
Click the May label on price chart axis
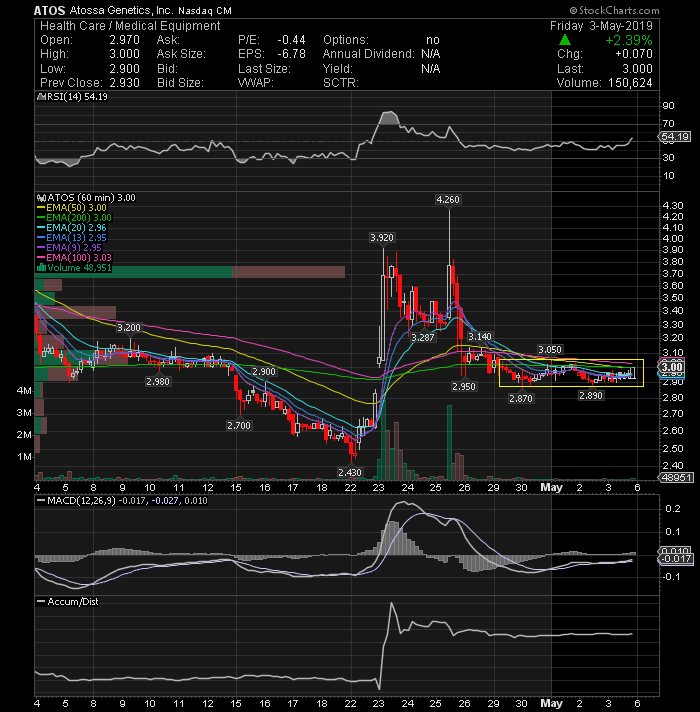point(552,488)
